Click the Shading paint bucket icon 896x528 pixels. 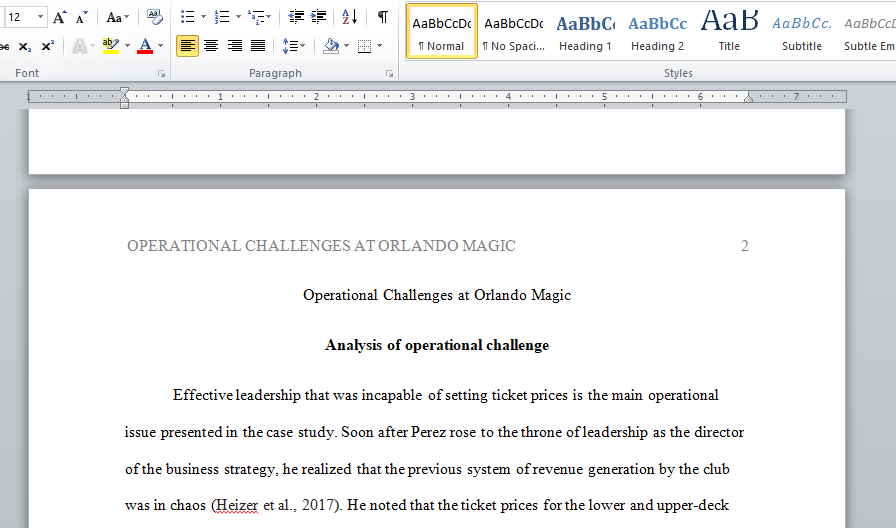[331, 46]
